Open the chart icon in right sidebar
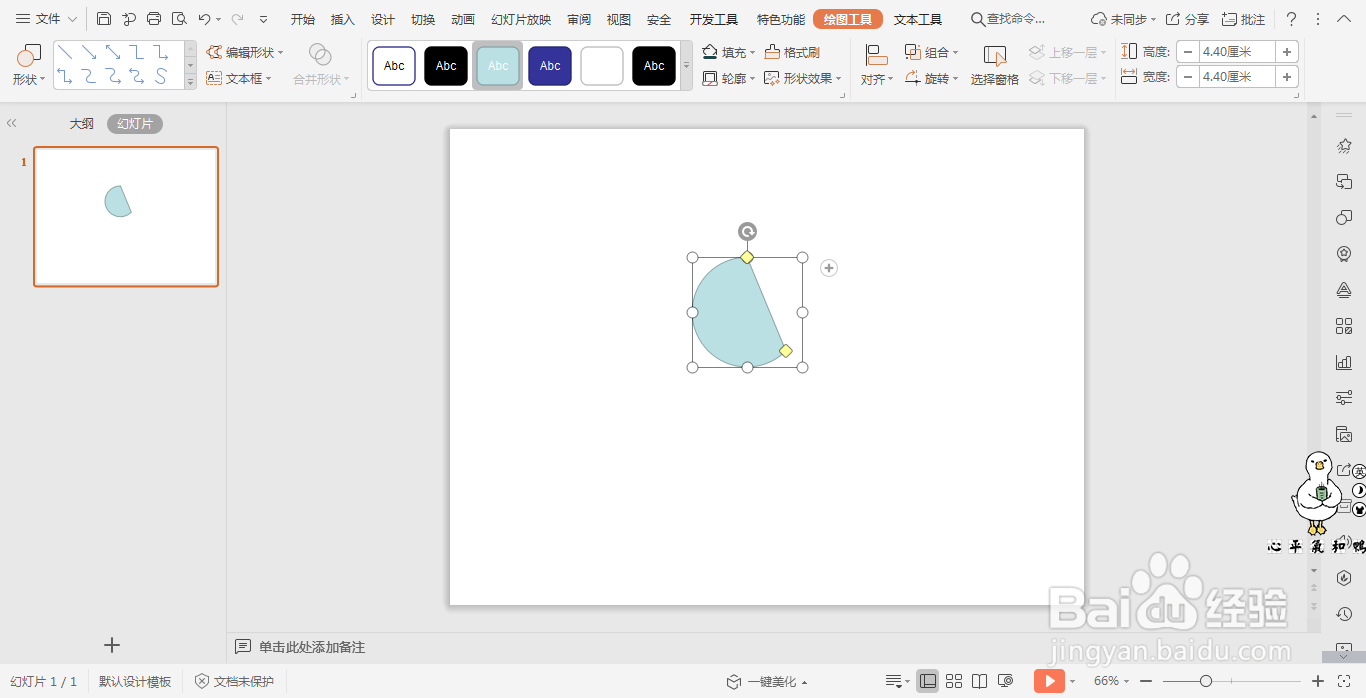 click(x=1344, y=362)
